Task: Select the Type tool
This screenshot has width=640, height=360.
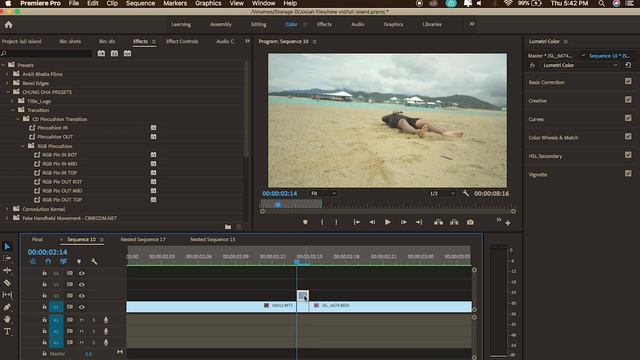Action: 7,331
